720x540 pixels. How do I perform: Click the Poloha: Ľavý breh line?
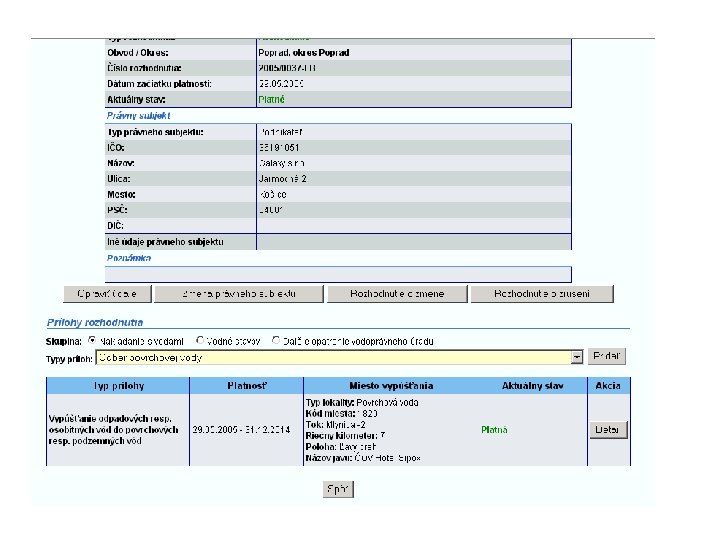341,447
